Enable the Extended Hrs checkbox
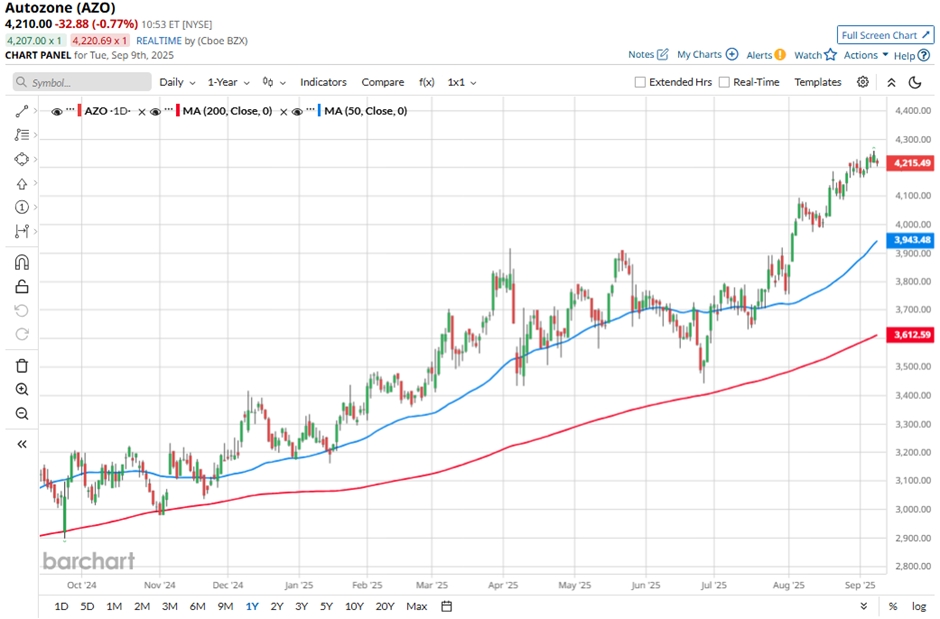 click(x=640, y=82)
